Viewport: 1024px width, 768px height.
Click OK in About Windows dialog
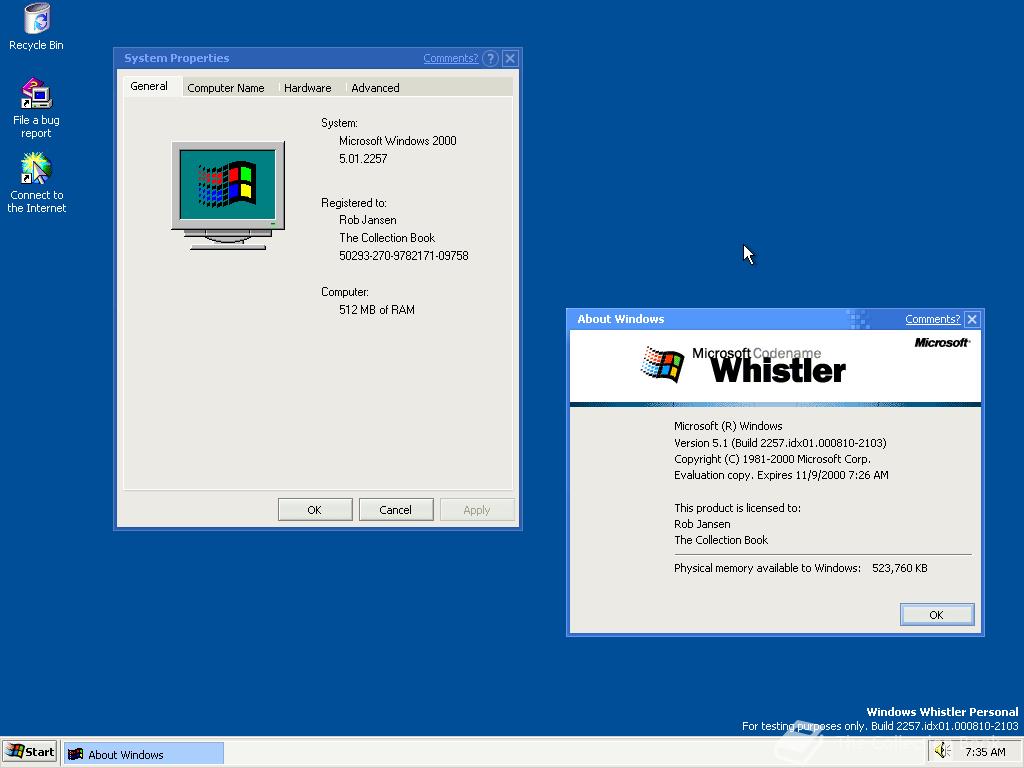click(x=936, y=615)
